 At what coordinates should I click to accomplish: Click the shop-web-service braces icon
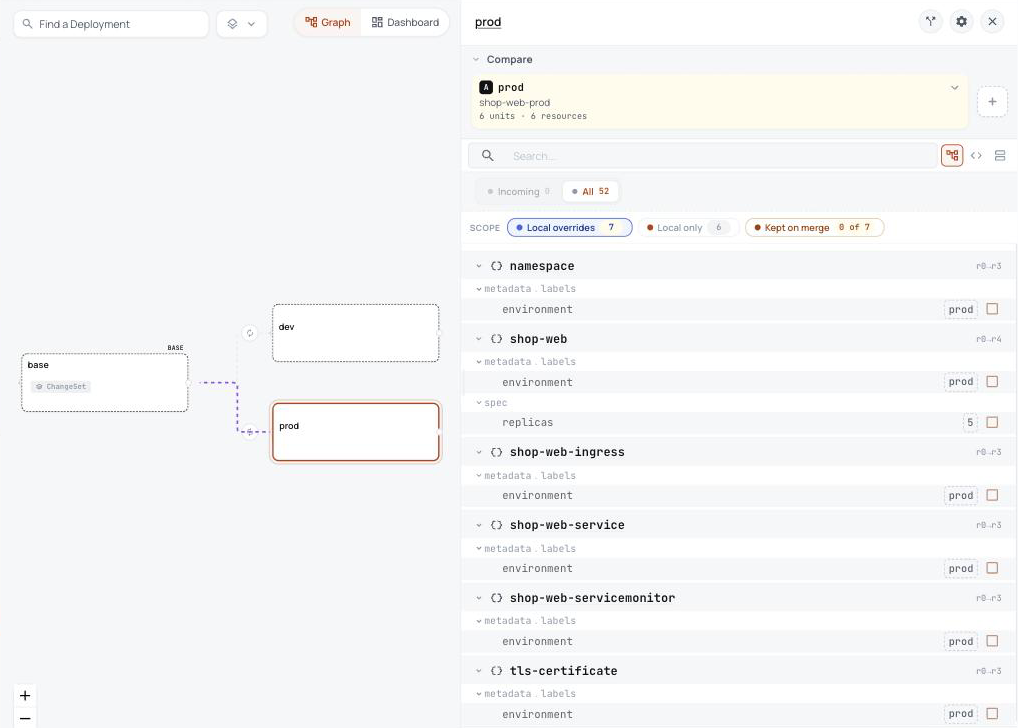tap(497, 525)
